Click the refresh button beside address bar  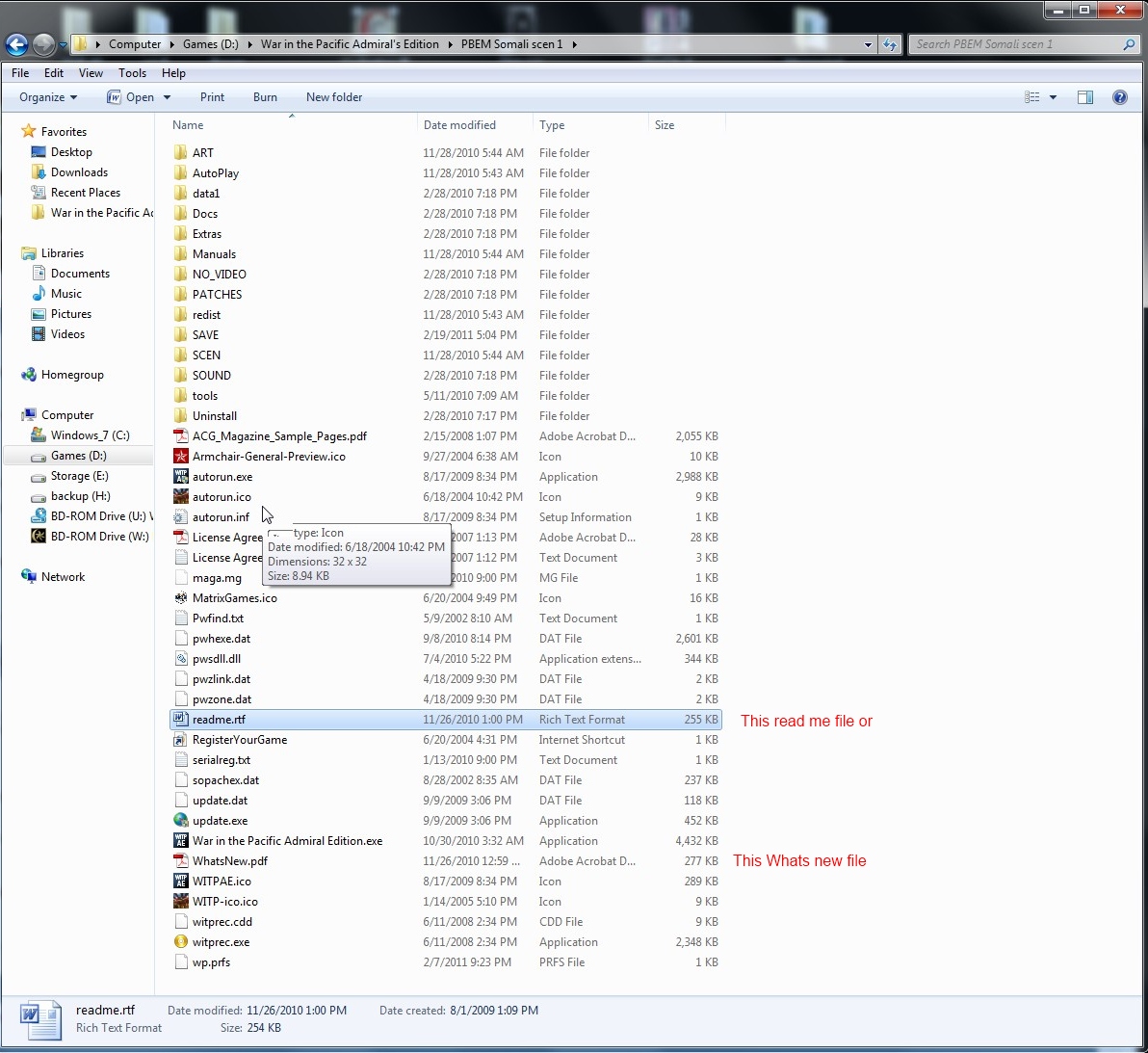pos(890,44)
